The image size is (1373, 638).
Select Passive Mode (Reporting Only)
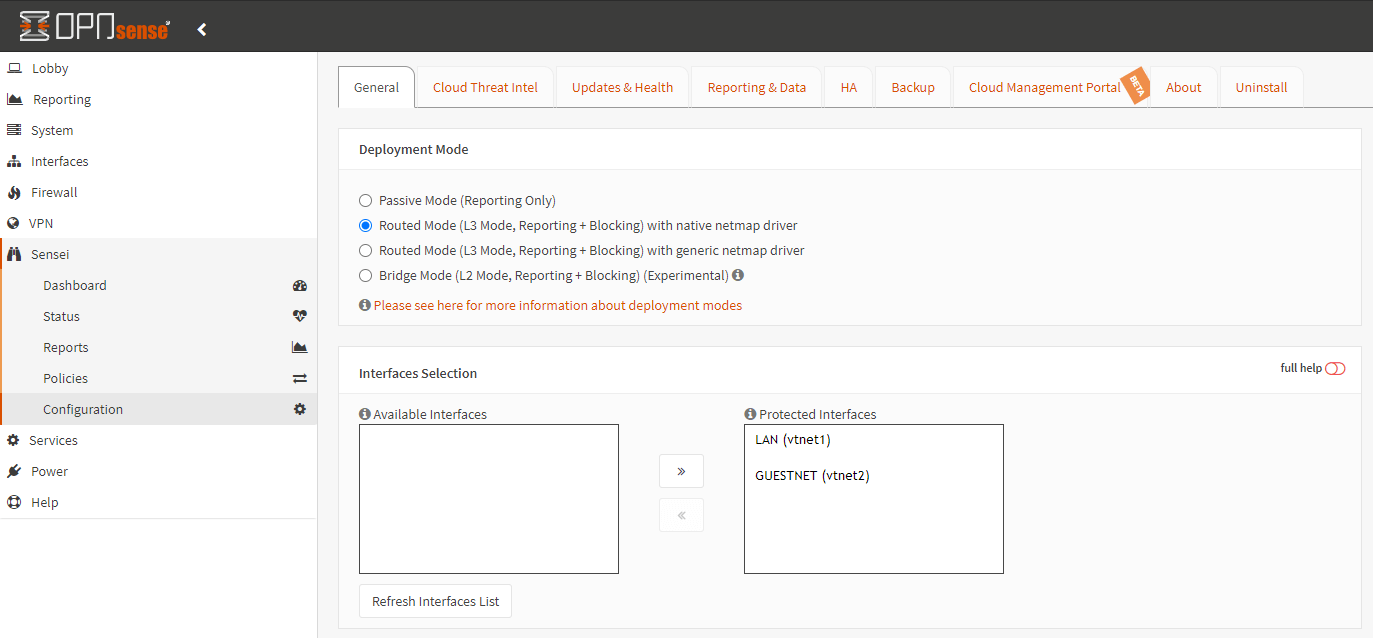(x=365, y=200)
